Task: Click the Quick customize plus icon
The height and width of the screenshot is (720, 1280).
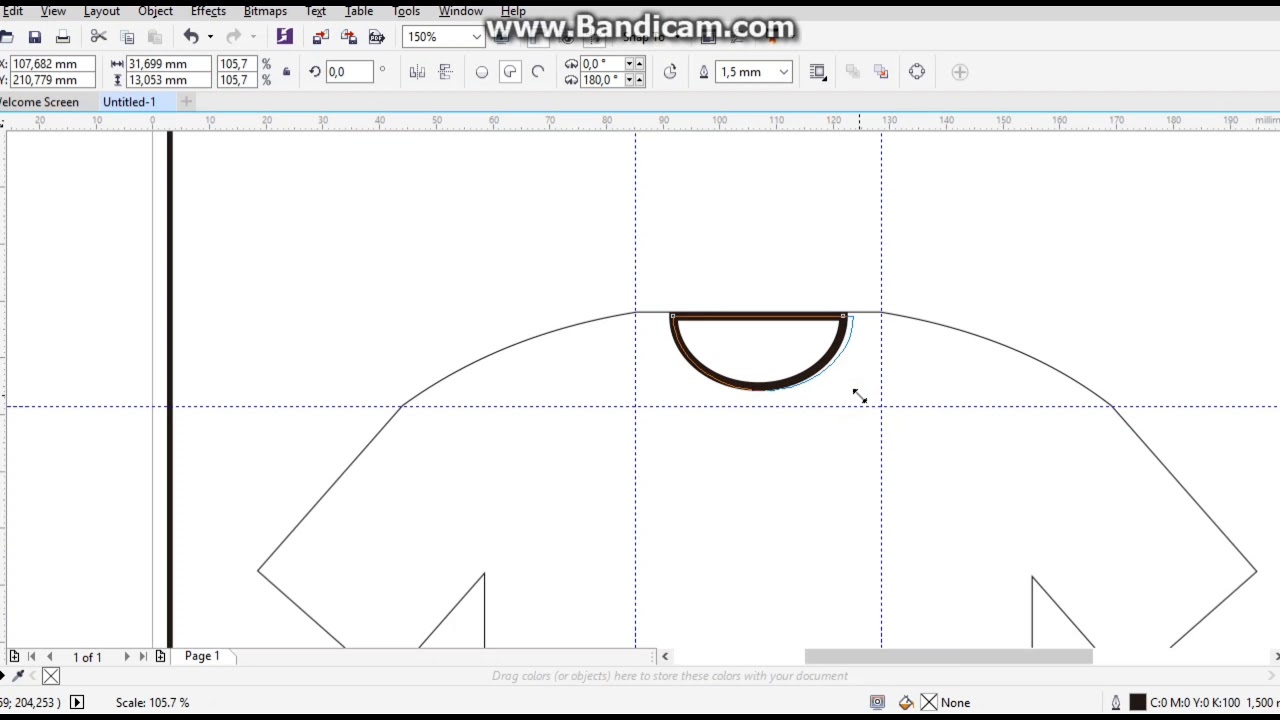Action: (960, 72)
